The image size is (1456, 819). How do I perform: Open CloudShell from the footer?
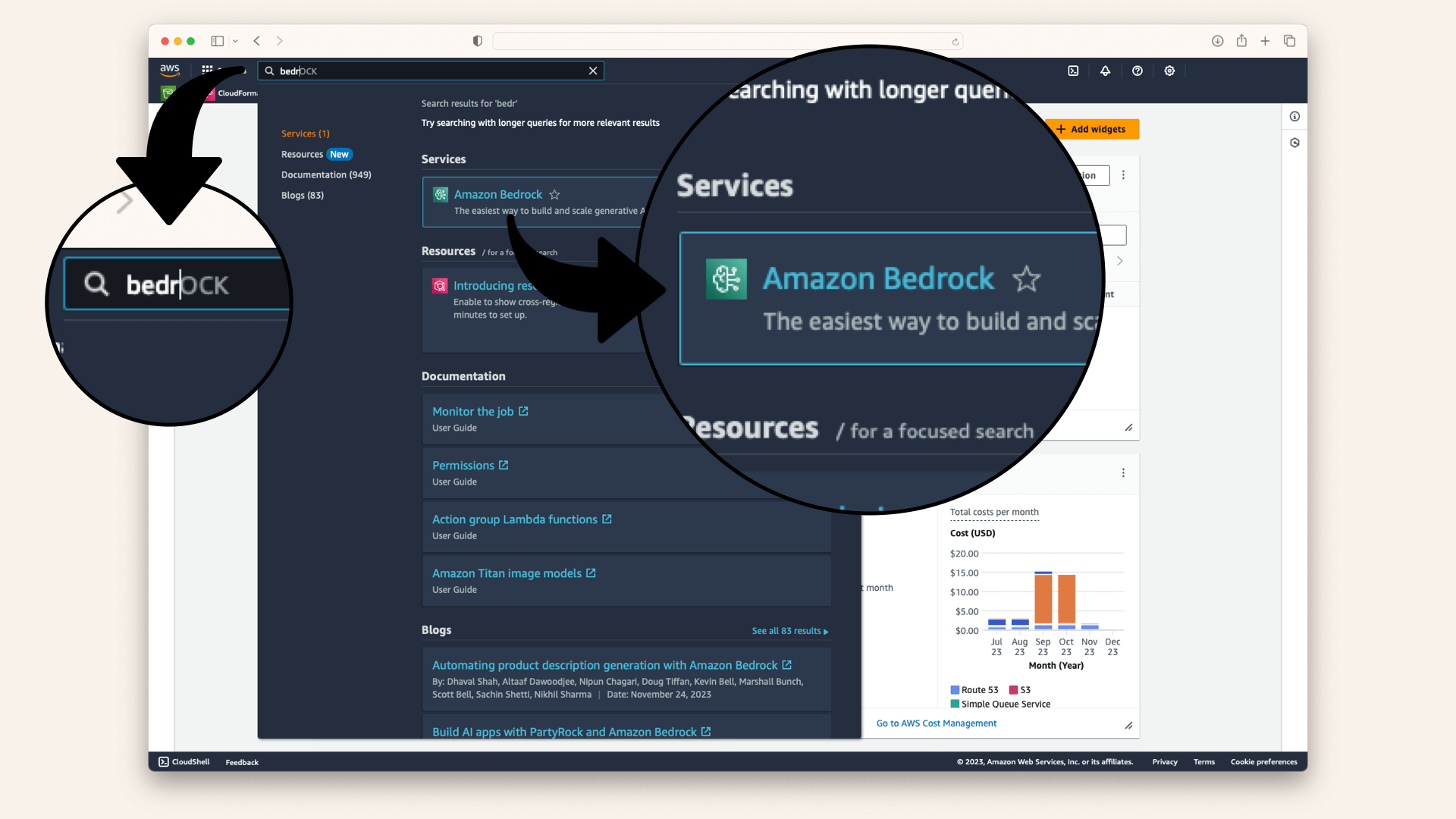point(184,762)
